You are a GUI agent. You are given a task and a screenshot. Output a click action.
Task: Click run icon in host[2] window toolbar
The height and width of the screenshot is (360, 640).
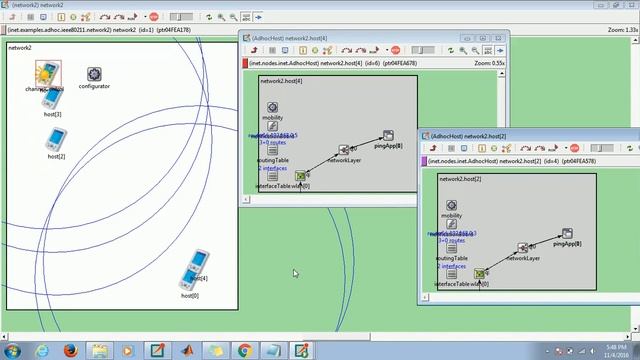[x=526, y=148]
